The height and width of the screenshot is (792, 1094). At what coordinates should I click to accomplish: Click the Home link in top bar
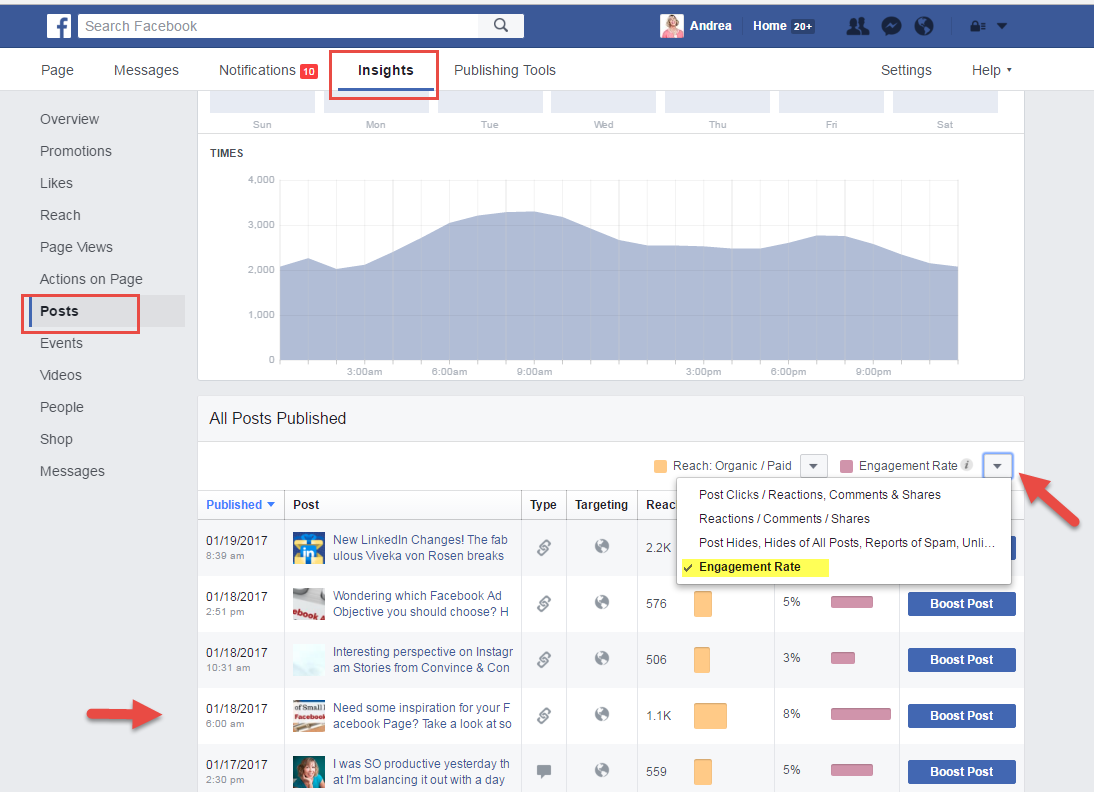[770, 26]
